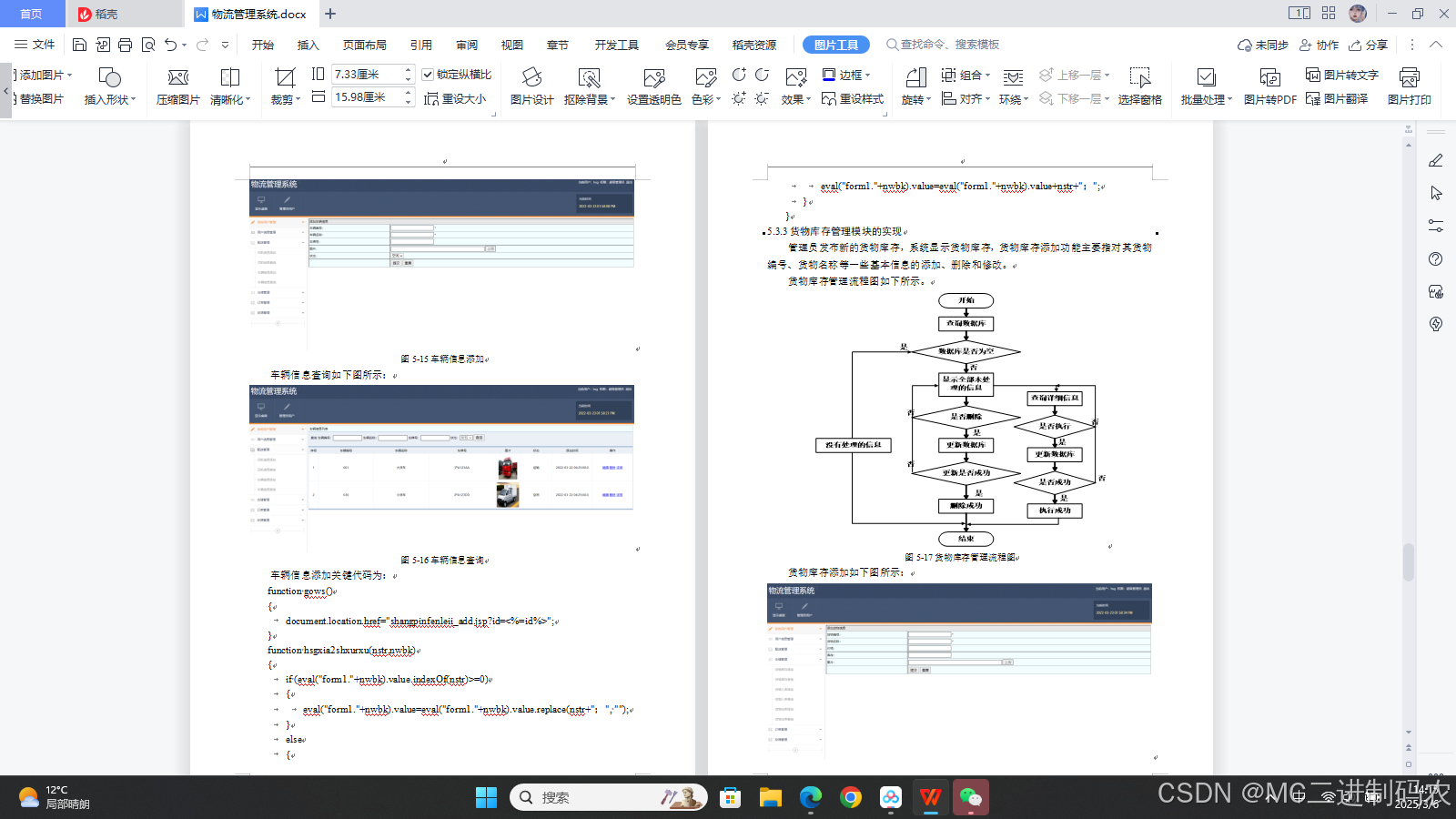The height and width of the screenshot is (819, 1456).
Task: Click Replace Picture (替换图片) button
Action: tap(41, 98)
